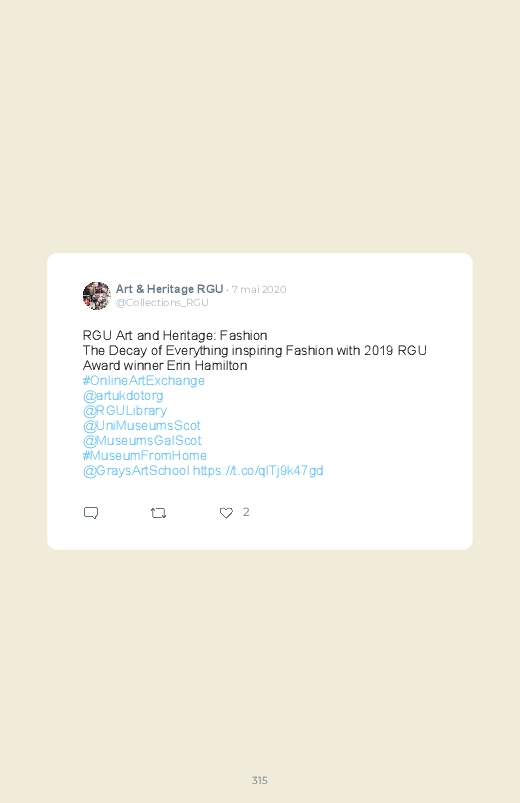Like the tweet with the heart icon
Screen dimensions: 520x803
pyautogui.click(x=226, y=513)
